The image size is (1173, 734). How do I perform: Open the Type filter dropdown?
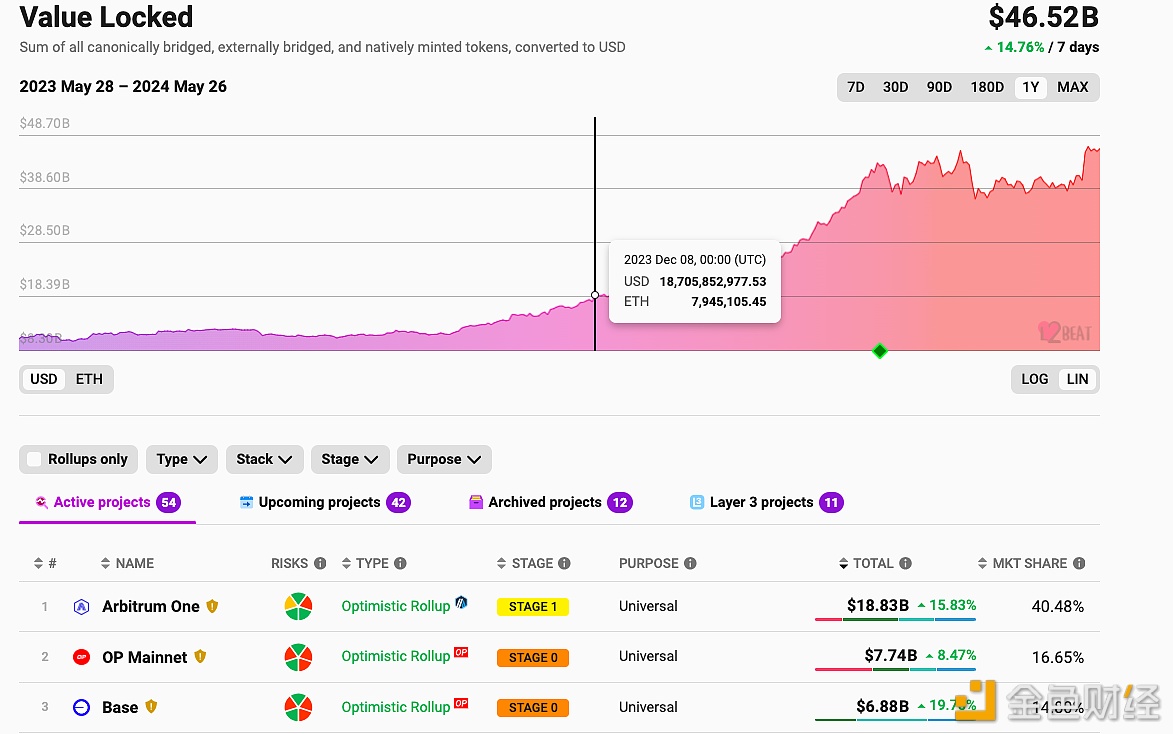[x=182, y=459]
